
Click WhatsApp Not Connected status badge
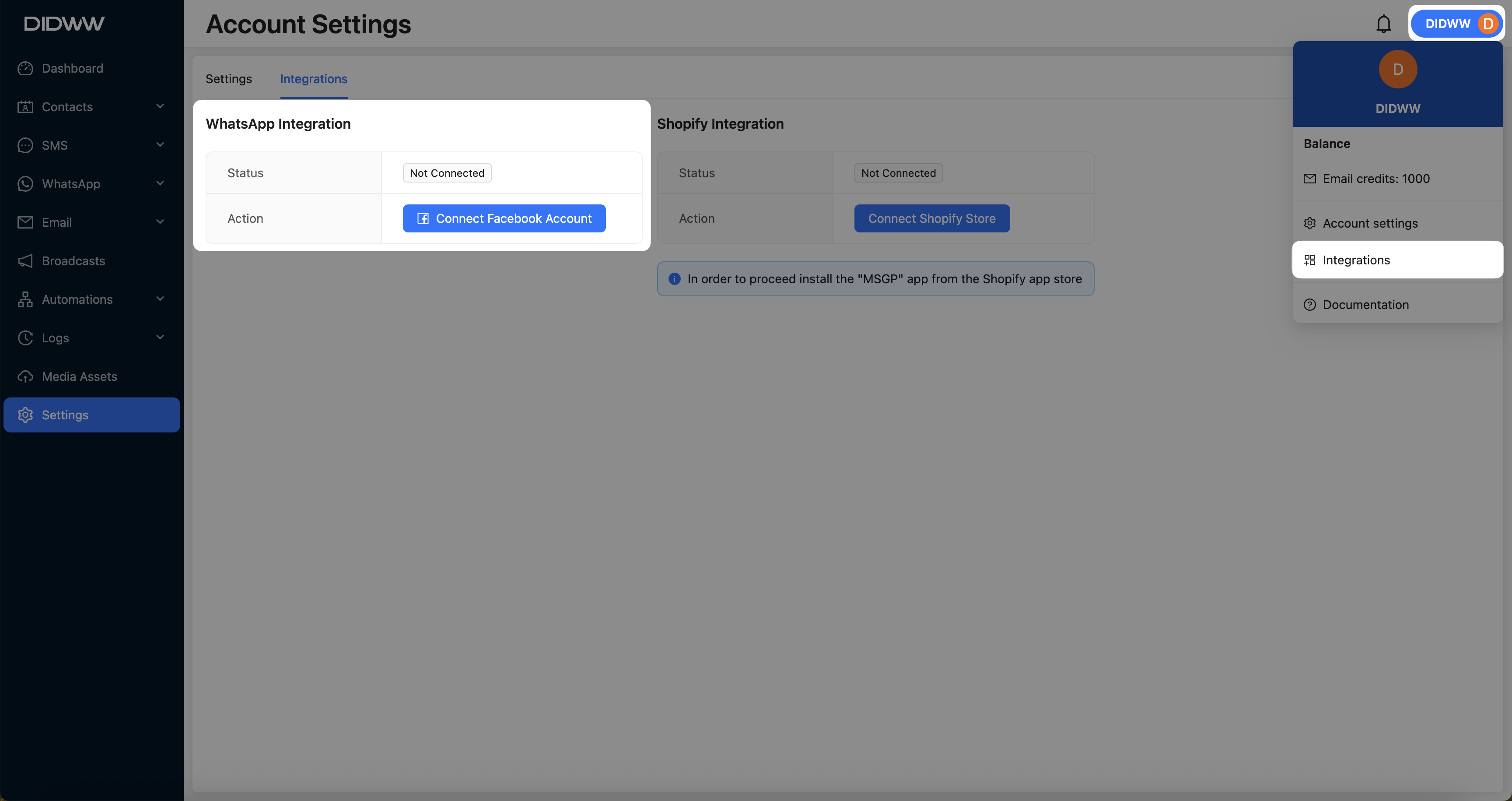[x=447, y=173]
